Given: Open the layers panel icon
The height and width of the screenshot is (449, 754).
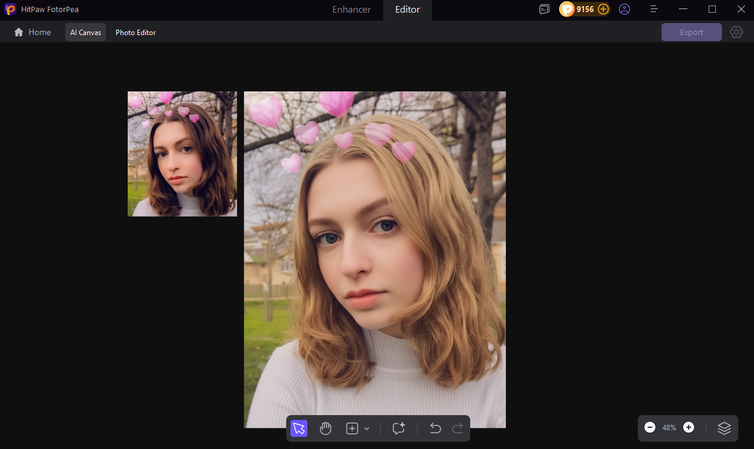Looking at the screenshot, I should pyautogui.click(x=724, y=428).
